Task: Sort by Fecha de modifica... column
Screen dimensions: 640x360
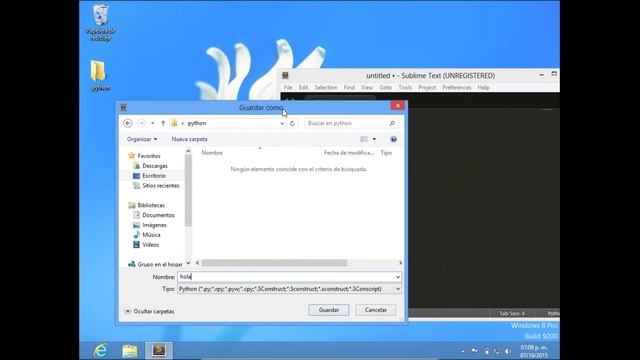Action: [349, 153]
